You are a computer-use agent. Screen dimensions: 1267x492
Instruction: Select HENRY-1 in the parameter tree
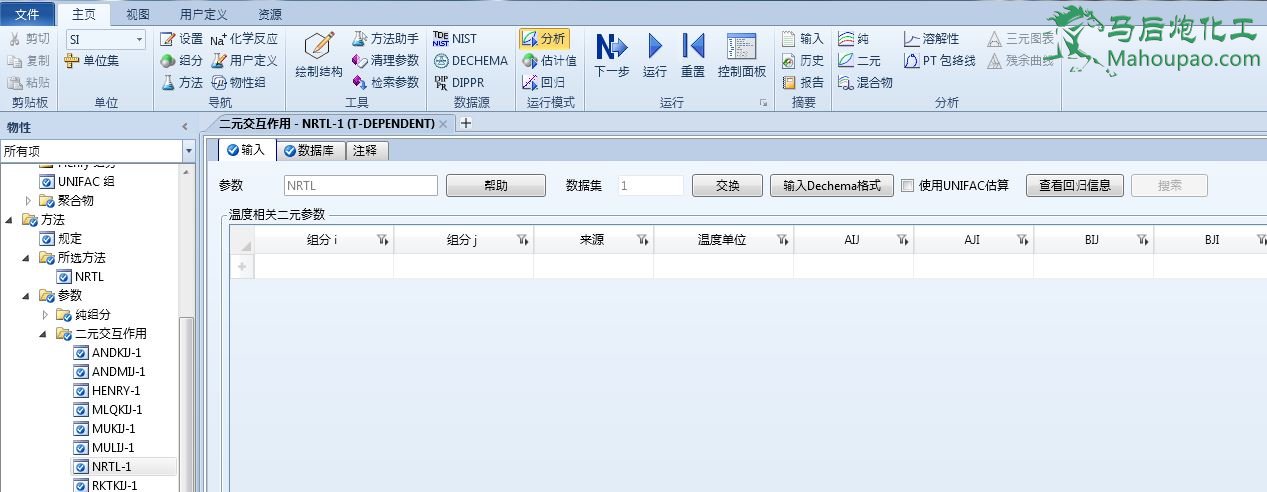[116, 391]
